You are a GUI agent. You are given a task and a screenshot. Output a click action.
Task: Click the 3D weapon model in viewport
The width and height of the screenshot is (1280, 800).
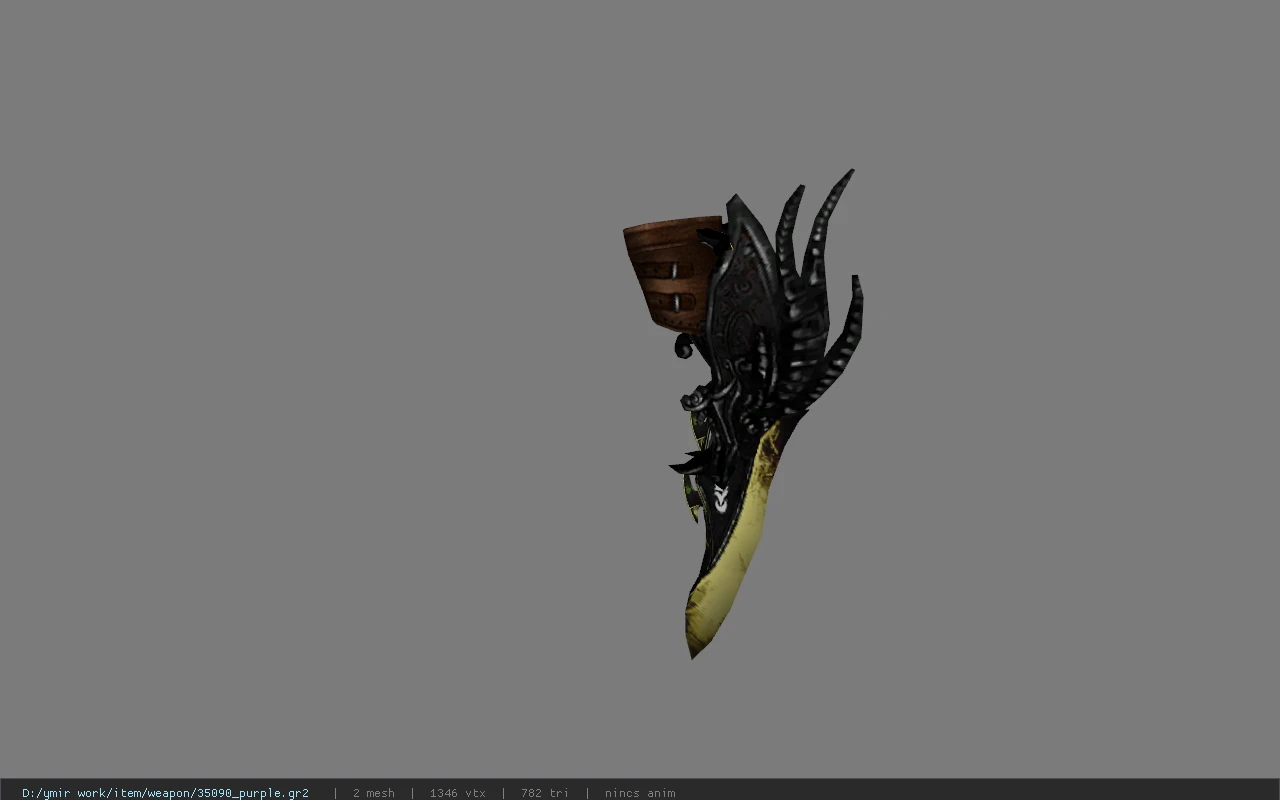743,413
